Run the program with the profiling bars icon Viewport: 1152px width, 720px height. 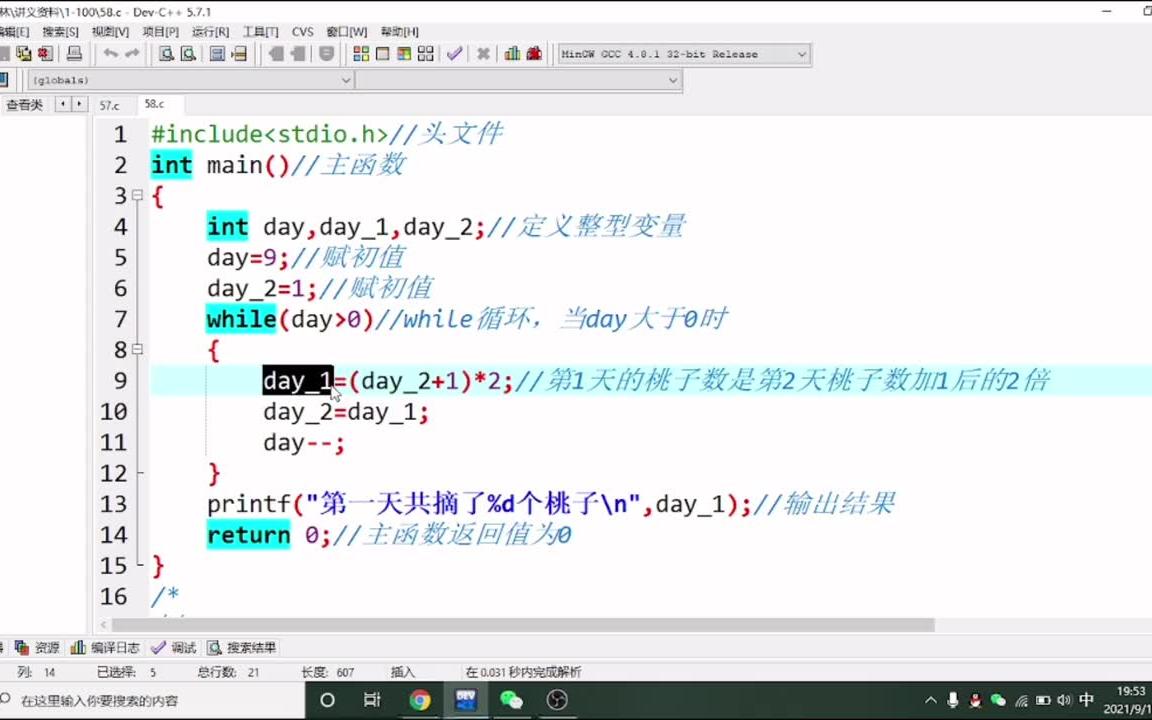tap(512, 54)
